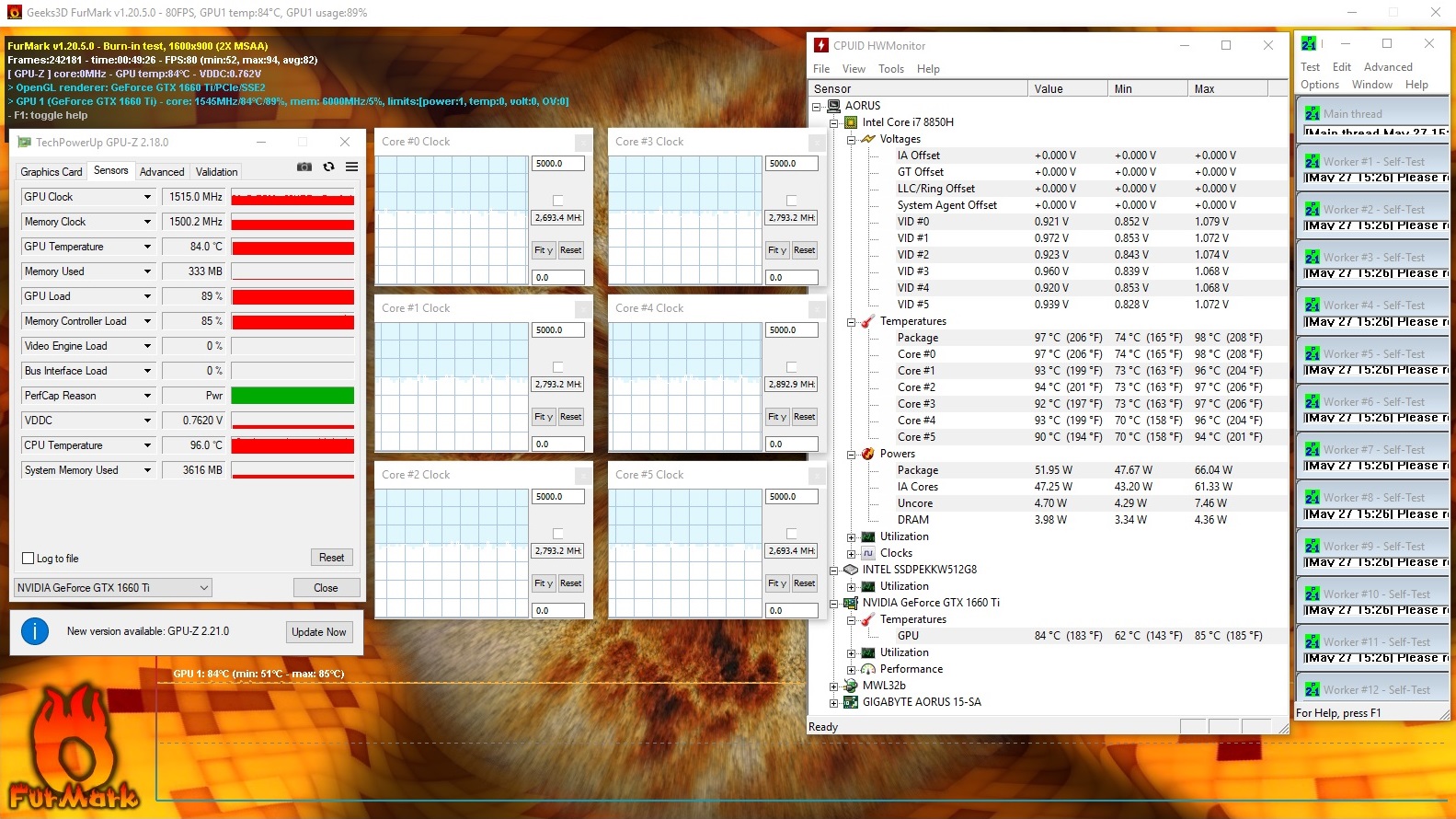Click the 5000.0 max field in Core #0 Clock

pos(558,164)
